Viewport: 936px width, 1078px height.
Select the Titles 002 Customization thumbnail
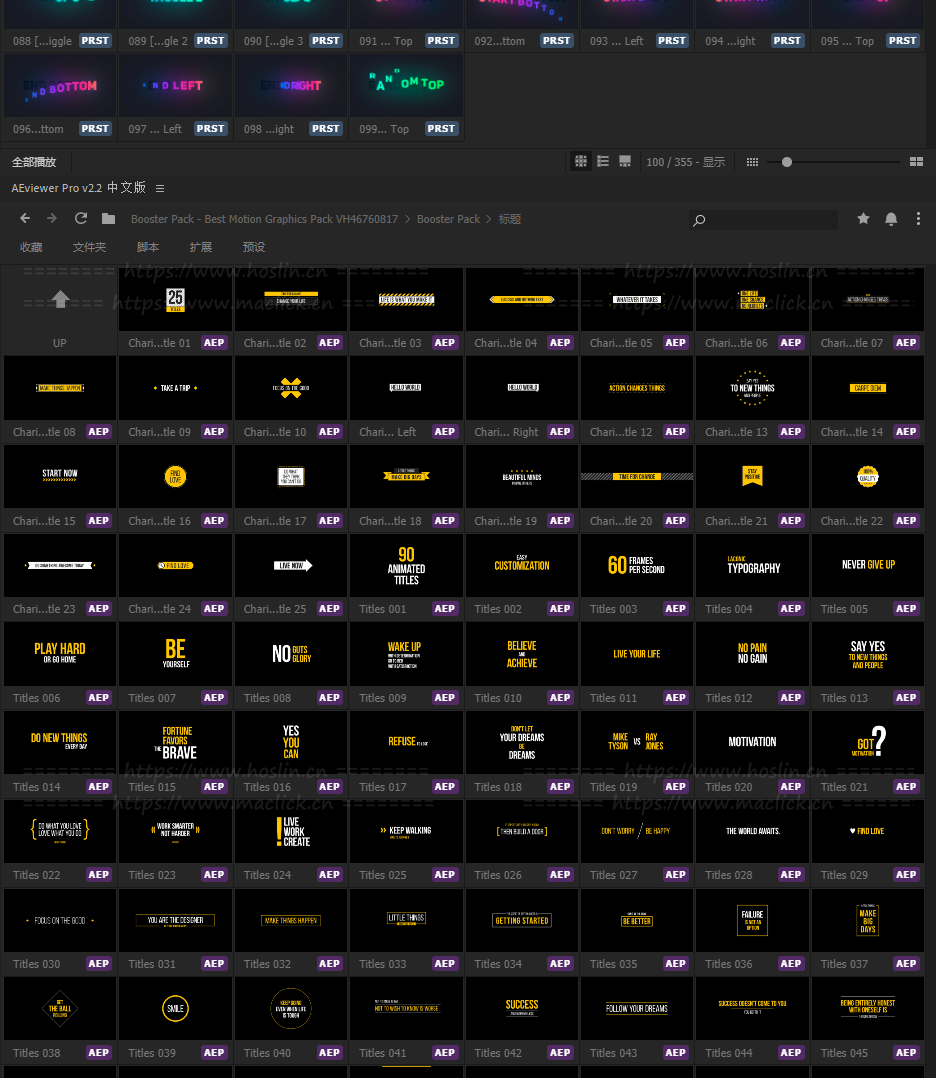(x=522, y=566)
